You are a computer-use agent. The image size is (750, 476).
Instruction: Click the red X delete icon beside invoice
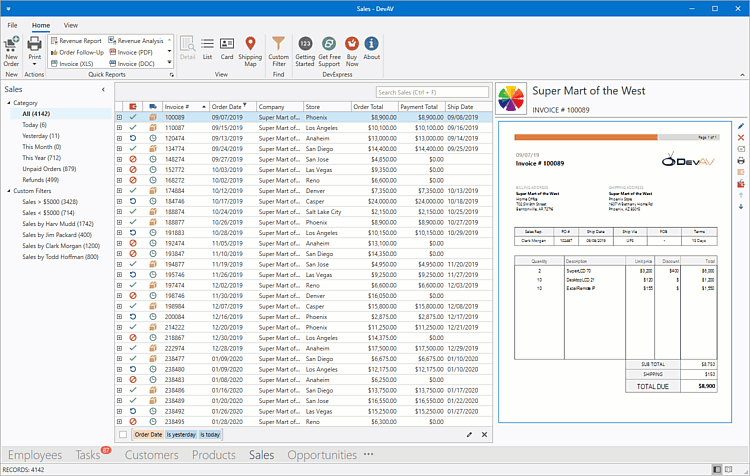(x=741, y=138)
